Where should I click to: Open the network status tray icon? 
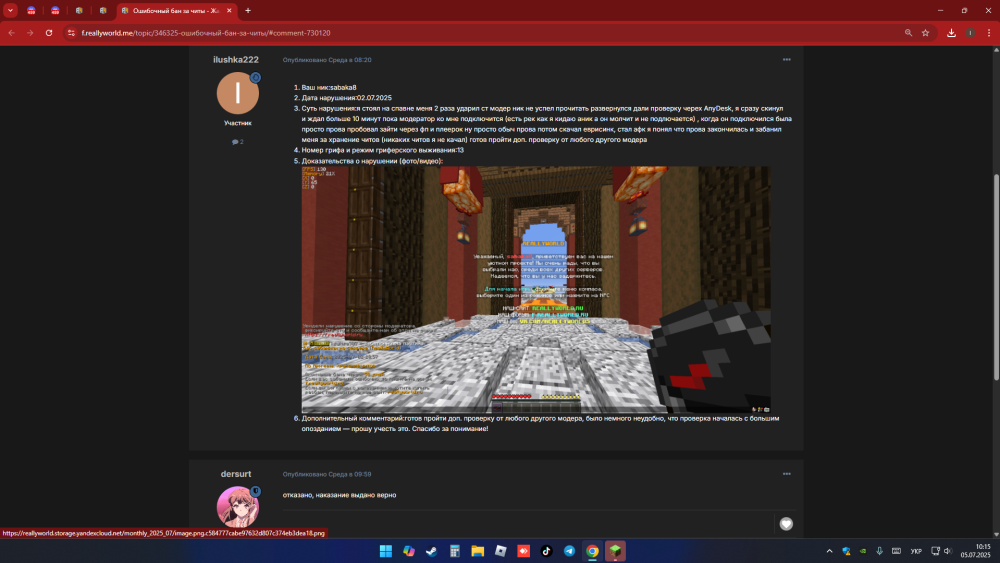tap(936, 551)
